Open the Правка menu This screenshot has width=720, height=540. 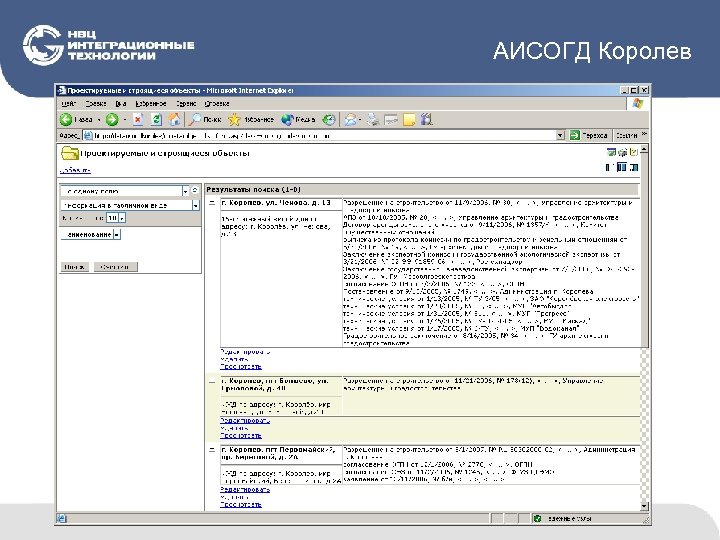tap(96, 104)
